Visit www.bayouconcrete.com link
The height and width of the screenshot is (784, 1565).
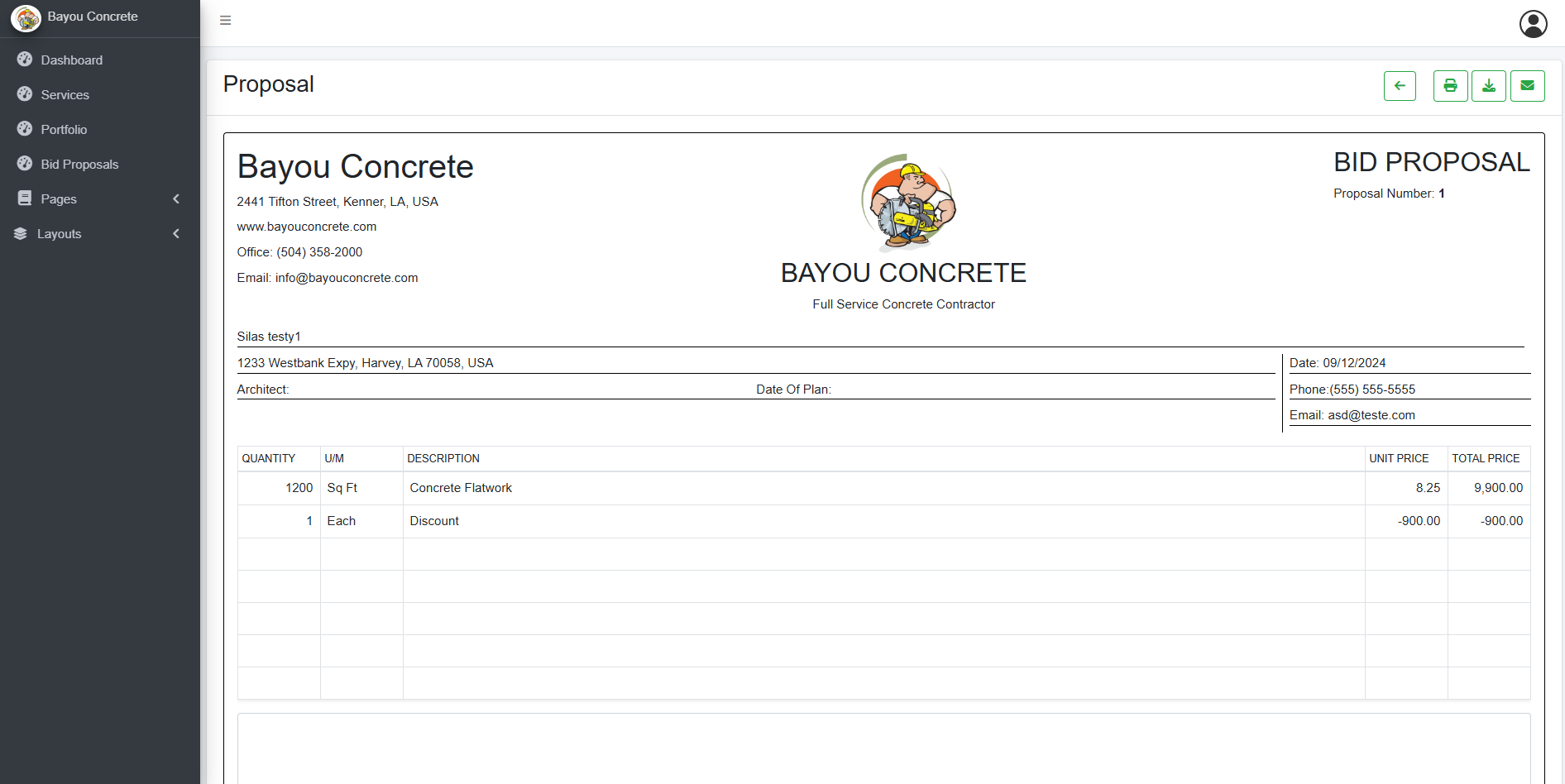[x=306, y=227]
